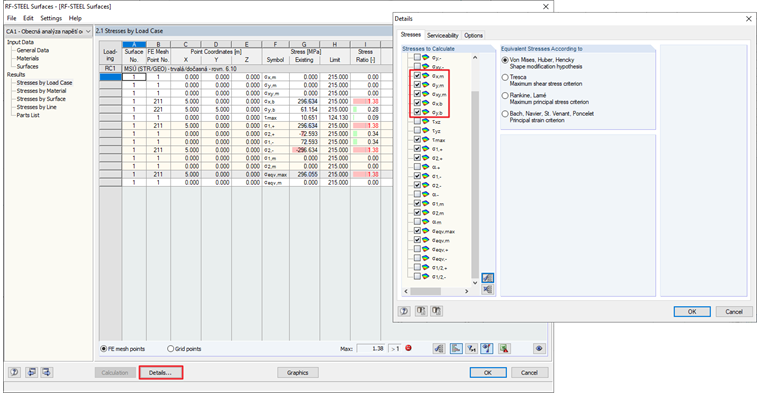This screenshot has height=393, width=760.
Task: Click the σeqv,max row stress ratio bar
Action: click(365, 174)
